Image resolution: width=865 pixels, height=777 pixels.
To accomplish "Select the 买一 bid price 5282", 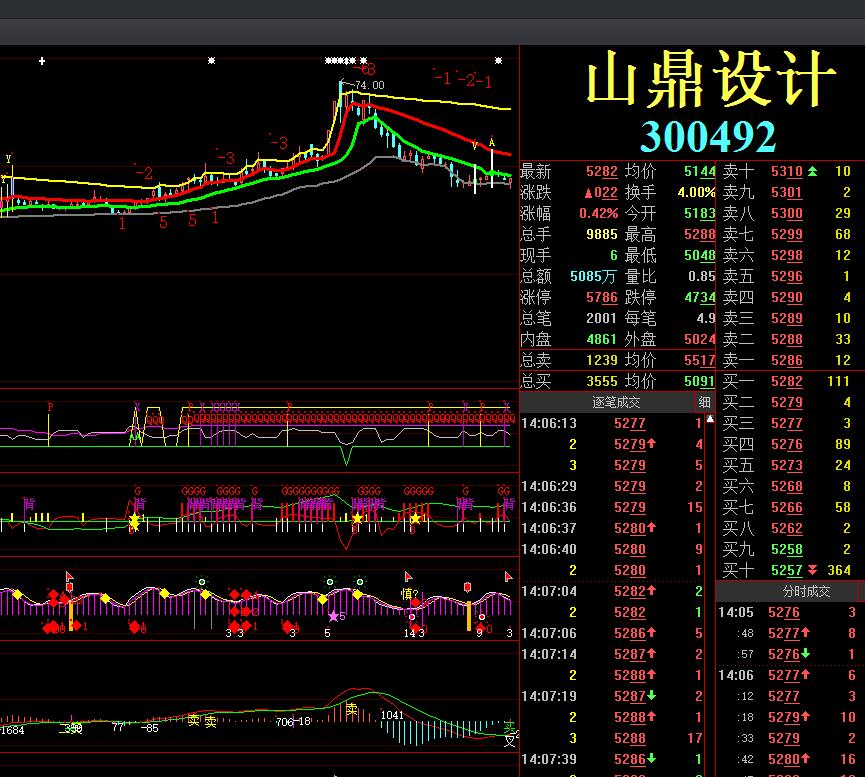I will pyautogui.click(x=787, y=381).
